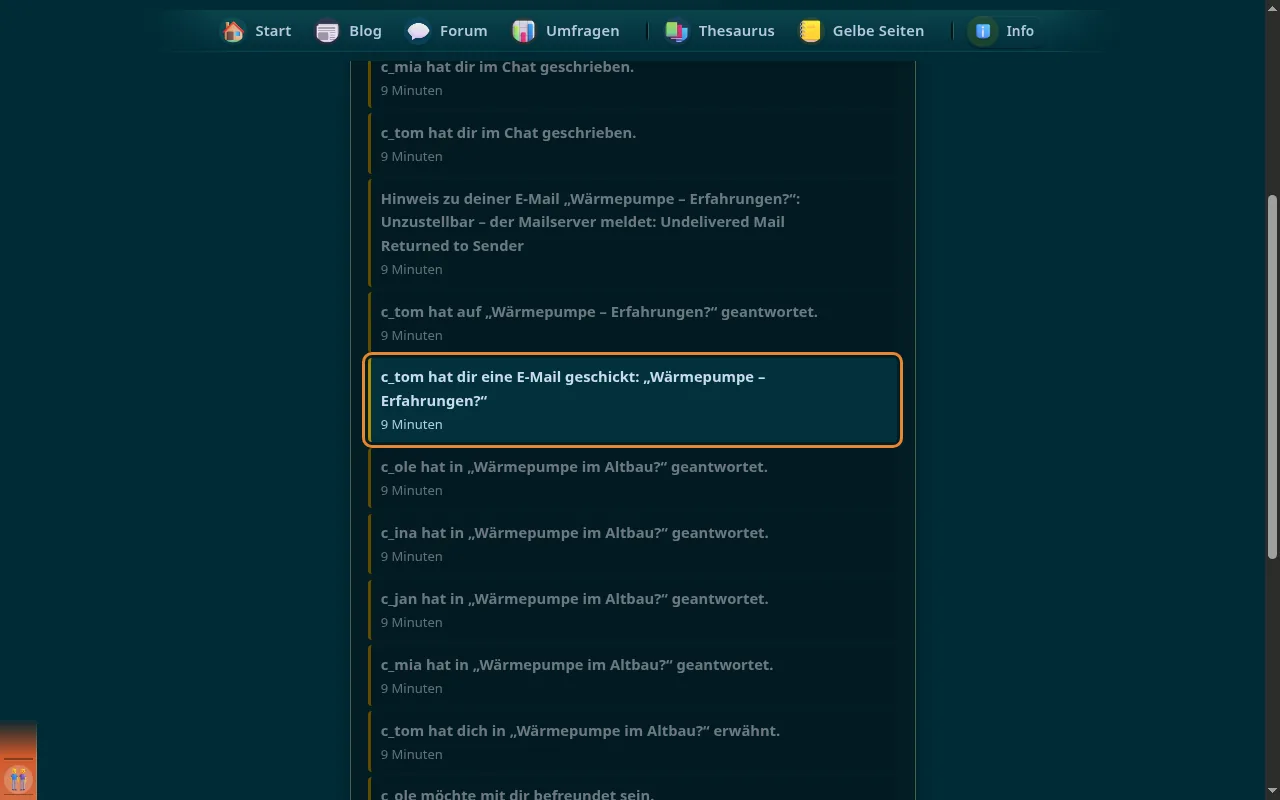Open highlighted c_tom E-Mail notification
The width and height of the screenshot is (1280, 800).
tap(634, 400)
